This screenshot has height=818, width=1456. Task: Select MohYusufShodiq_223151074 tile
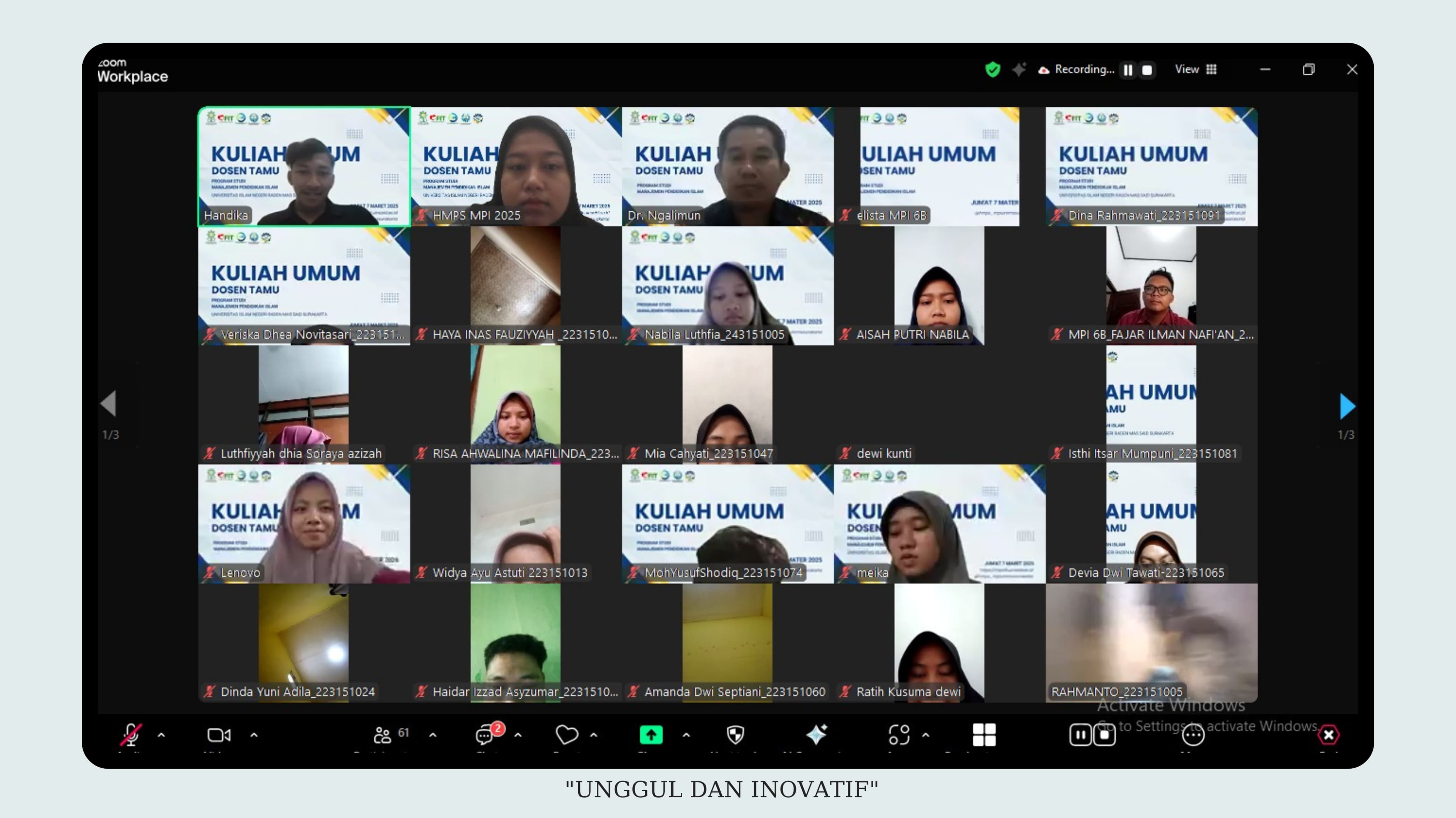(728, 524)
